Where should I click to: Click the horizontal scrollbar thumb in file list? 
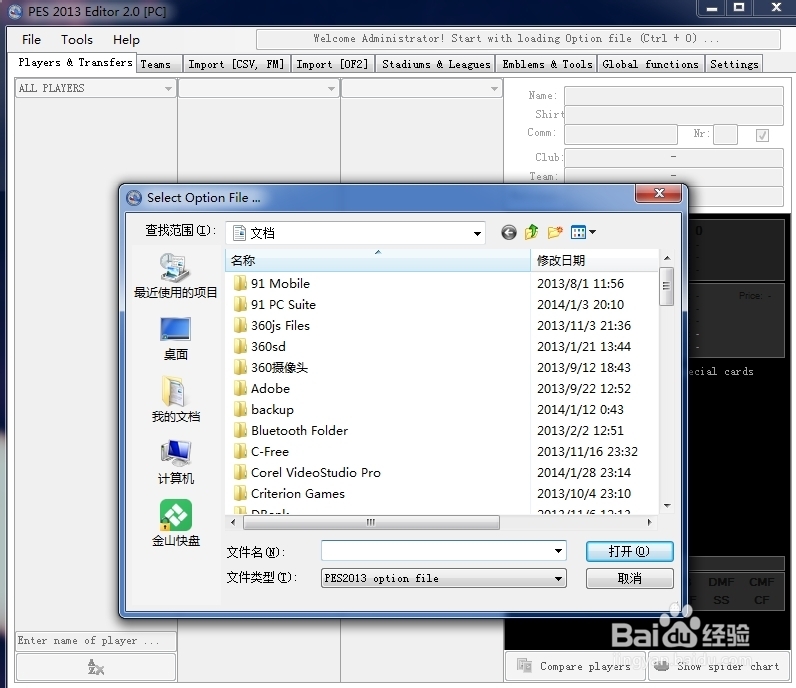pos(371,522)
